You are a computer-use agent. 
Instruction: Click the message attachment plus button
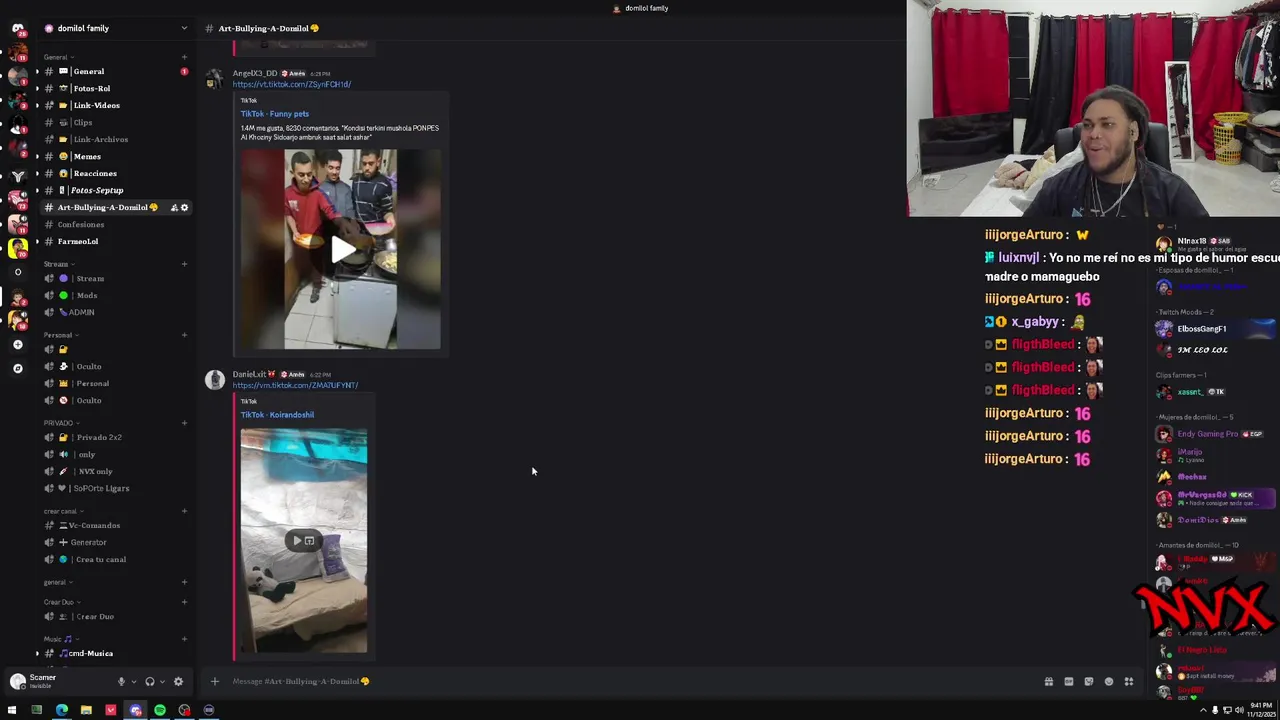[214, 681]
